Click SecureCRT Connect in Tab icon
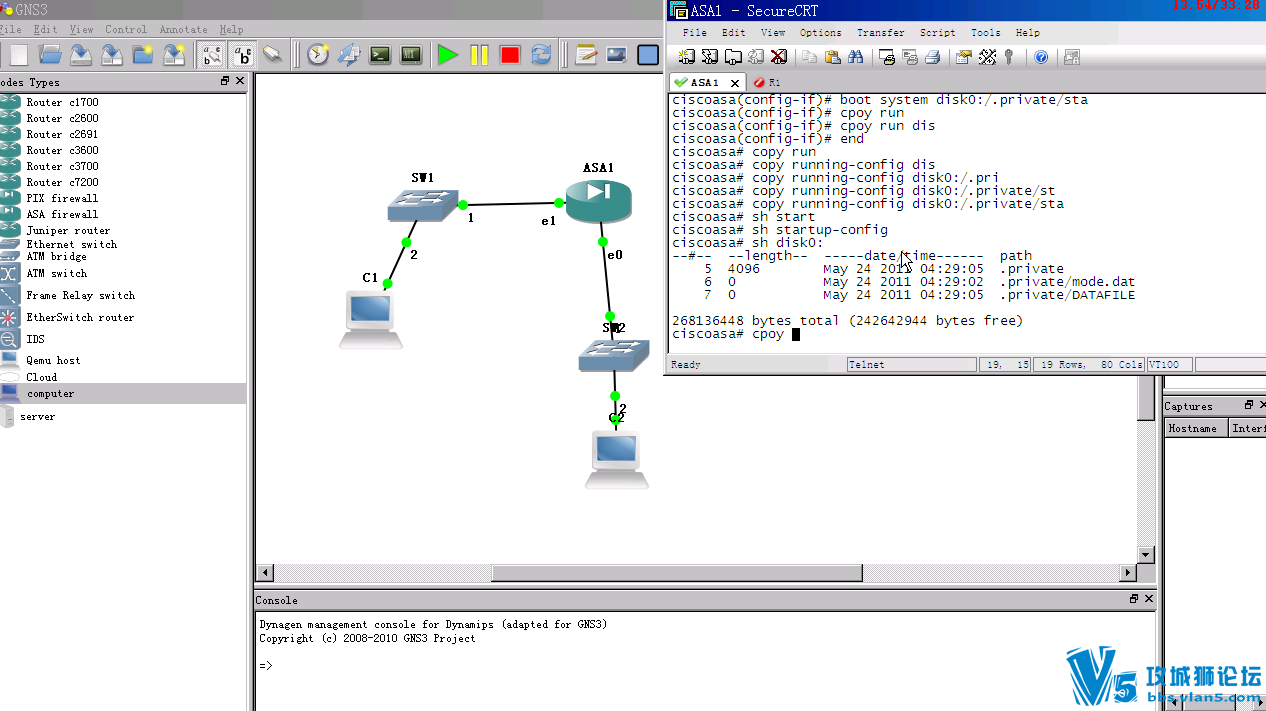1266x711 pixels. 733,57
